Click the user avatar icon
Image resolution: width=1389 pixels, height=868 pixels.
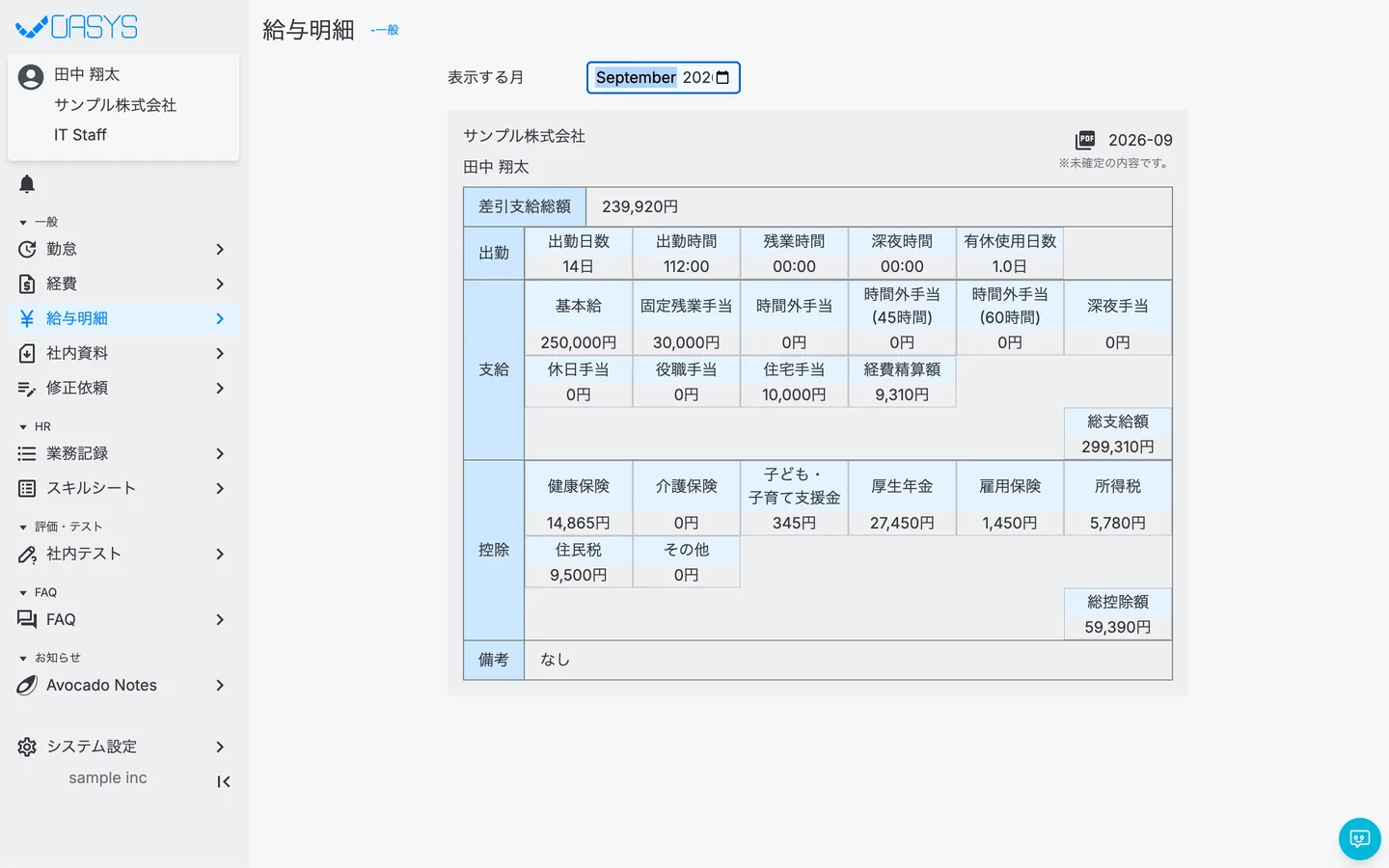[31, 77]
